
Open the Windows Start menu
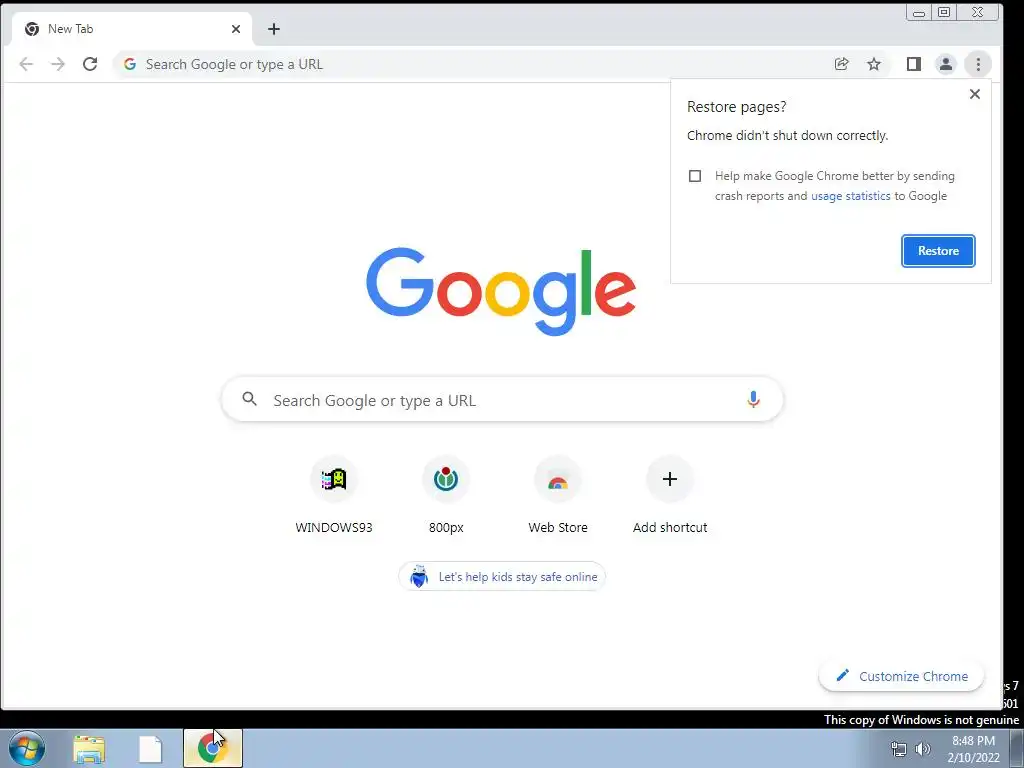click(x=27, y=748)
